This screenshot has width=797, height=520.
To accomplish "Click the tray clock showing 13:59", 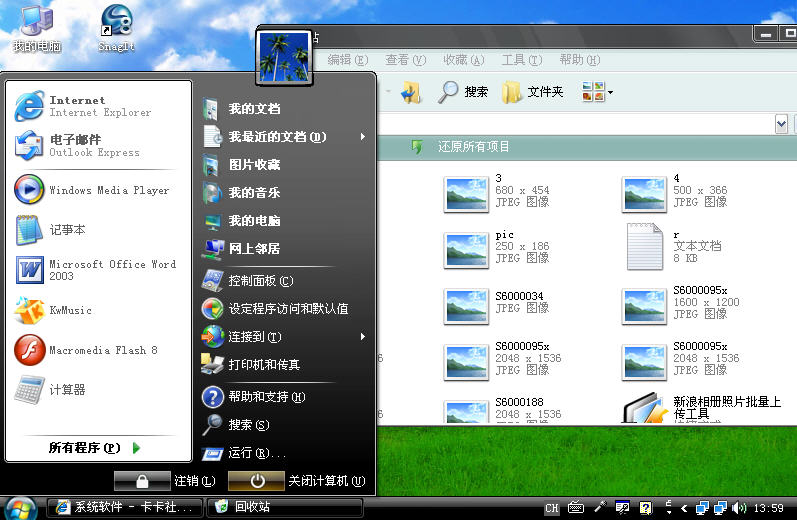I will pos(768,508).
